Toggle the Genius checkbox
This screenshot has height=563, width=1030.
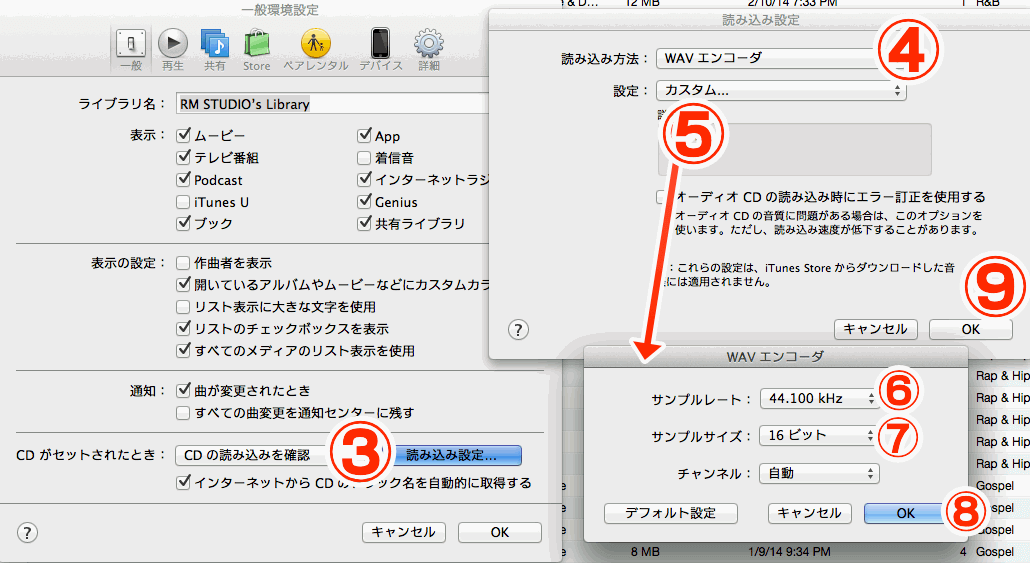click(364, 203)
